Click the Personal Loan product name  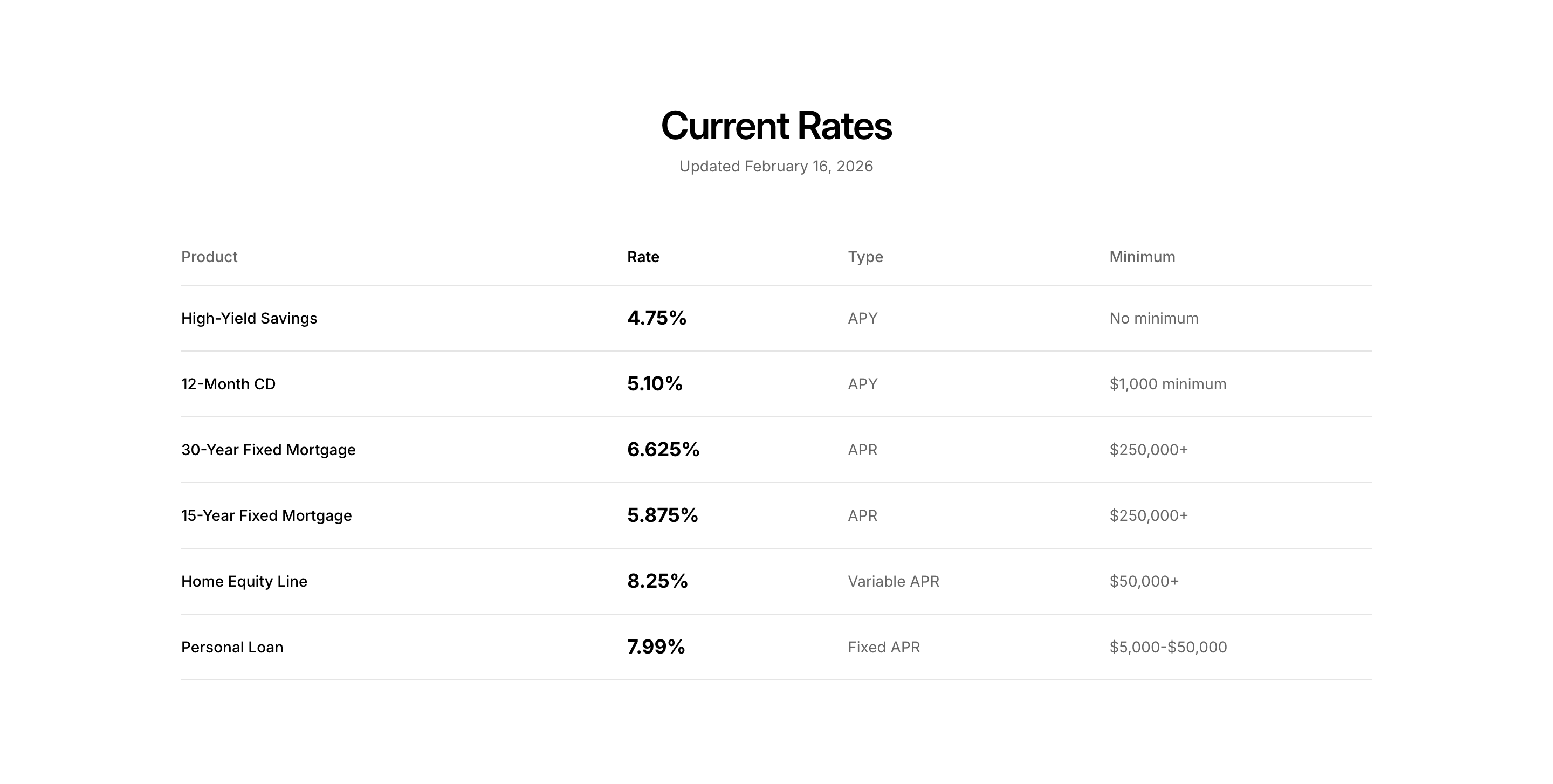232,647
